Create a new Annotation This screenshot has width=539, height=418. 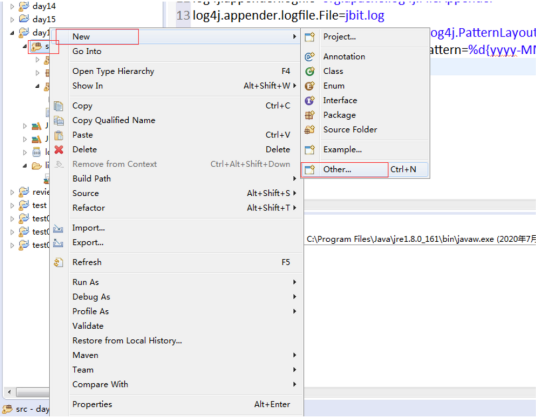(x=365, y=56)
